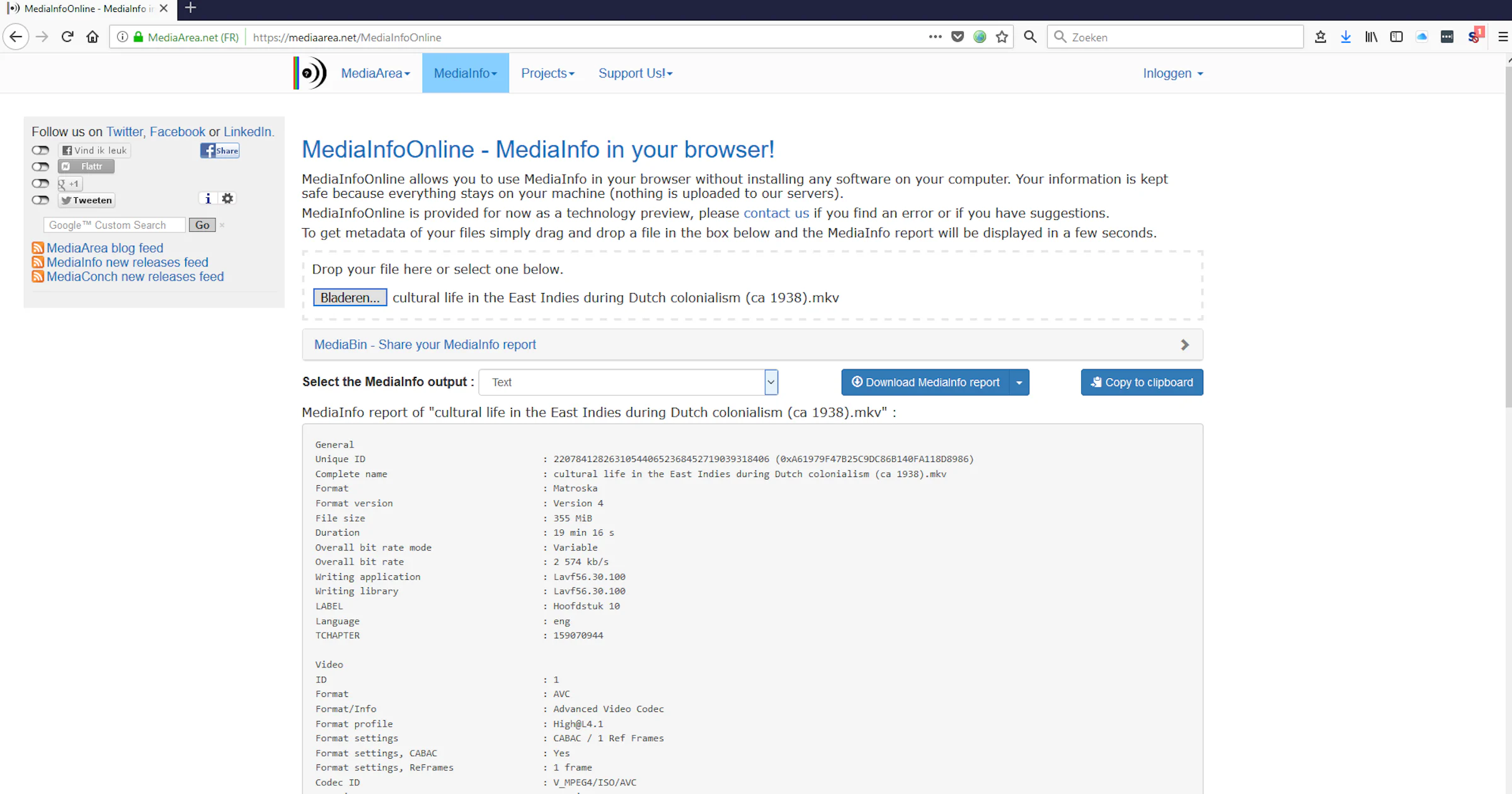Click the Google Custom Search field

click(x=114, y=225)
